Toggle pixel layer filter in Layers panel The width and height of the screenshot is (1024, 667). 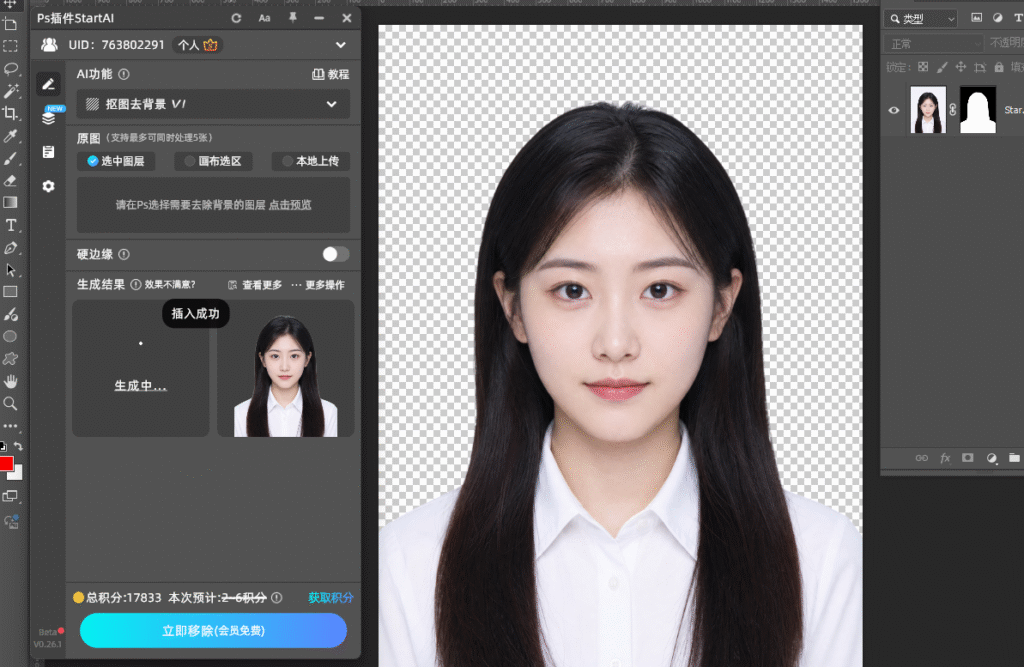pos(976,18)
